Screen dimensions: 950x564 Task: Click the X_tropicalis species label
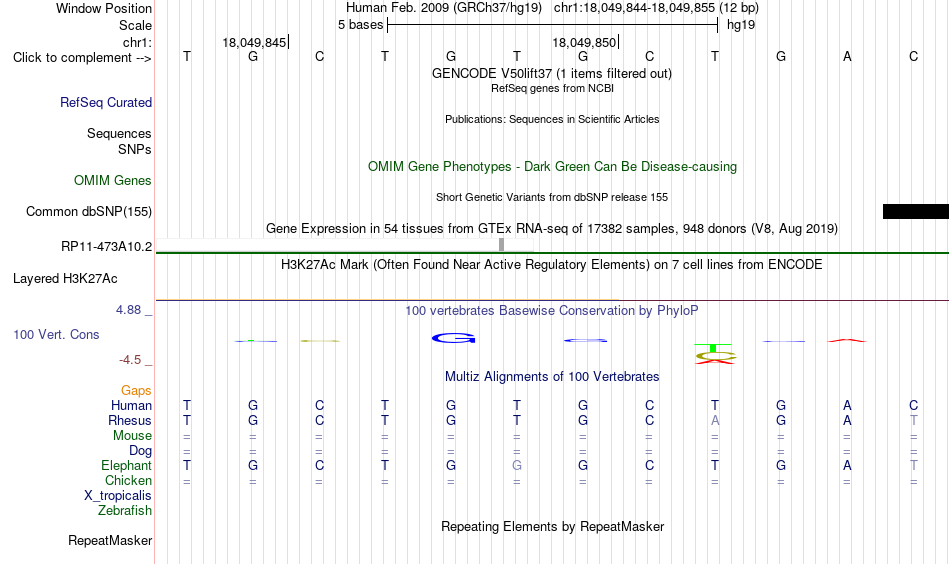tap(118, 496)
